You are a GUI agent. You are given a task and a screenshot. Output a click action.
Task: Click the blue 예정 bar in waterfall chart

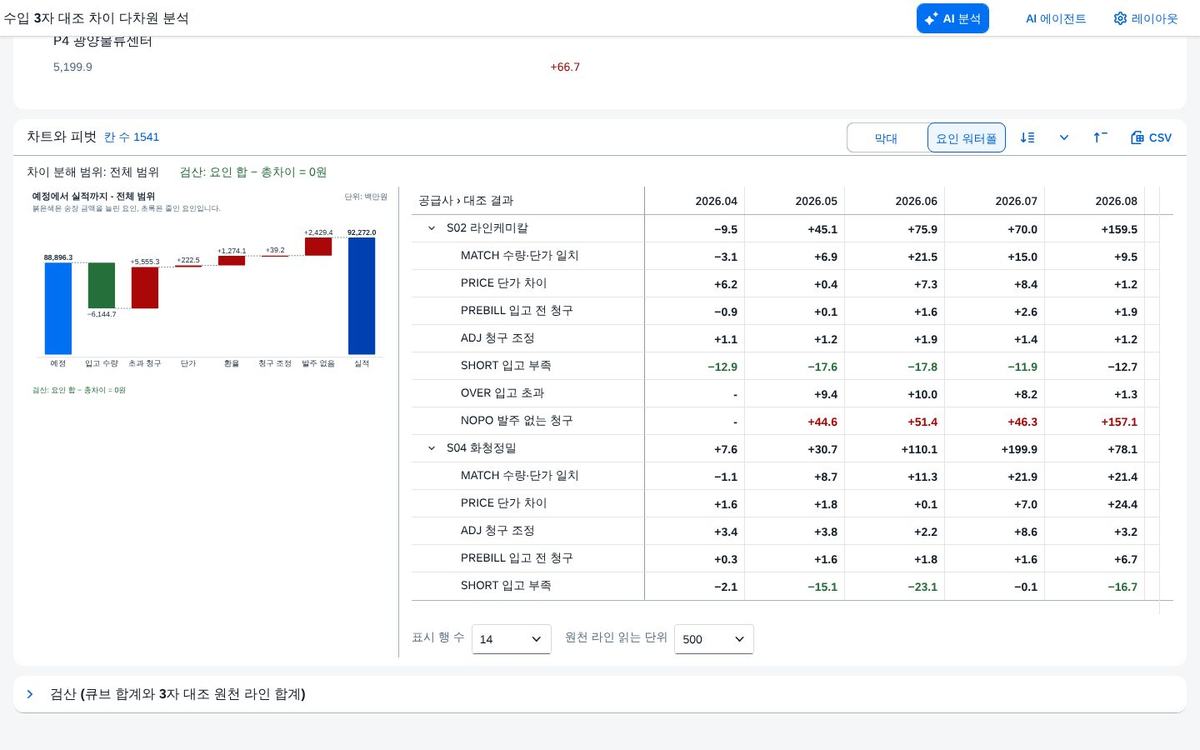[x=58, y=308]
